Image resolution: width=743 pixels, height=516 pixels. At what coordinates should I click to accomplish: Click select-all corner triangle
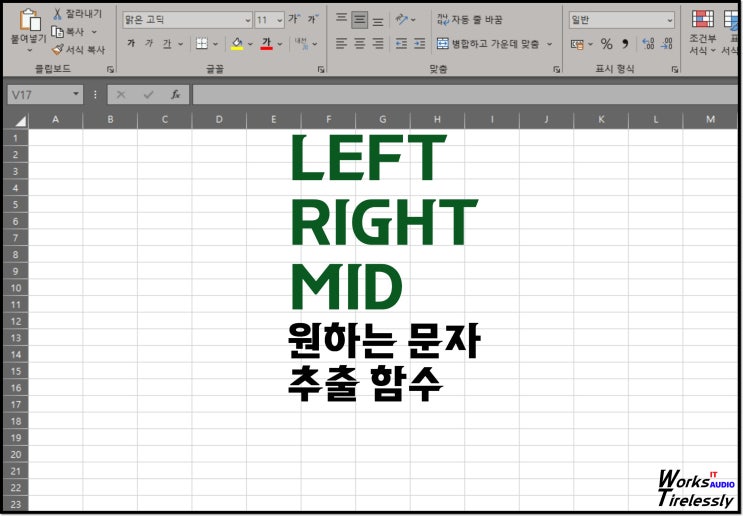tap(20, 121)
